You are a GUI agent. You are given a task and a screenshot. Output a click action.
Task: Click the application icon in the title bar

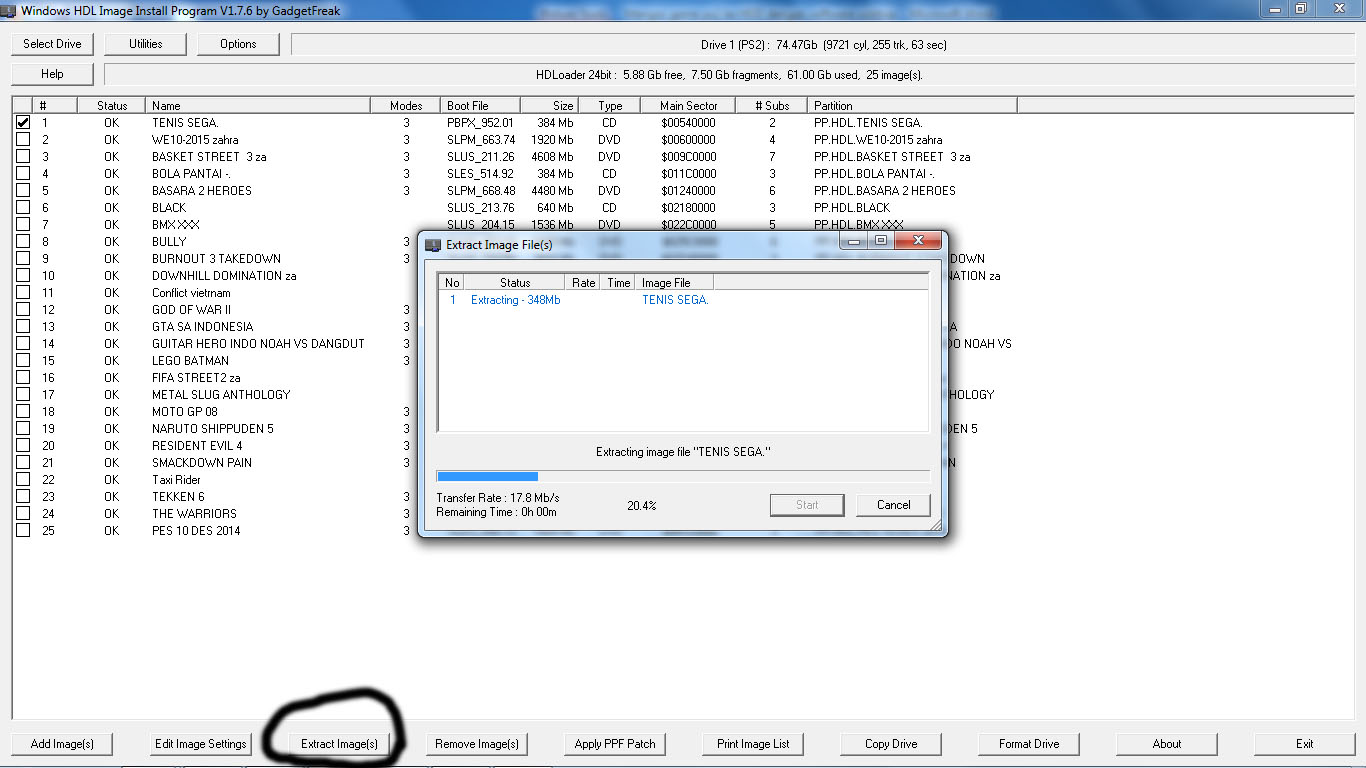11,10
